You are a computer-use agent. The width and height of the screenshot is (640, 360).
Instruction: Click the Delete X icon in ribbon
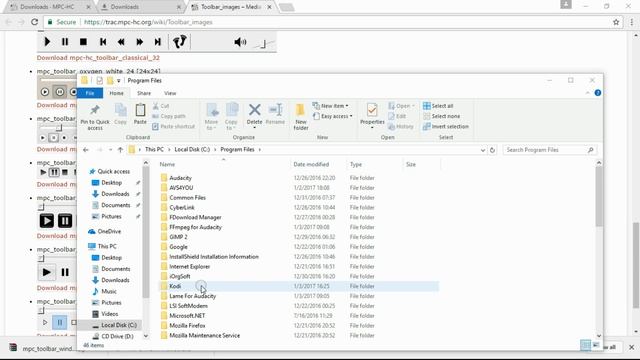coord(254,110)
